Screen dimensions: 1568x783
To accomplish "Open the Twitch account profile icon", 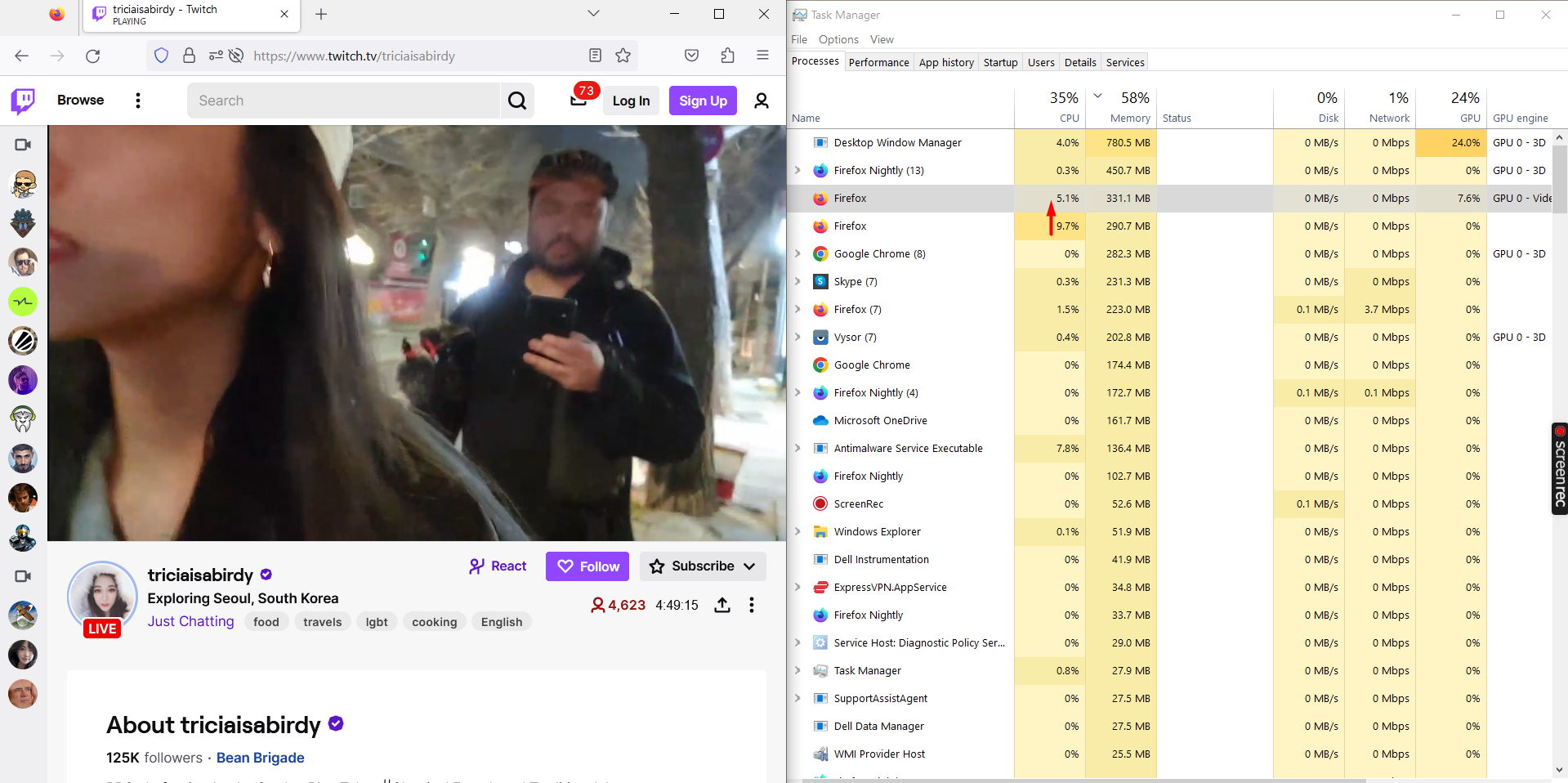I will pos(761,101).
